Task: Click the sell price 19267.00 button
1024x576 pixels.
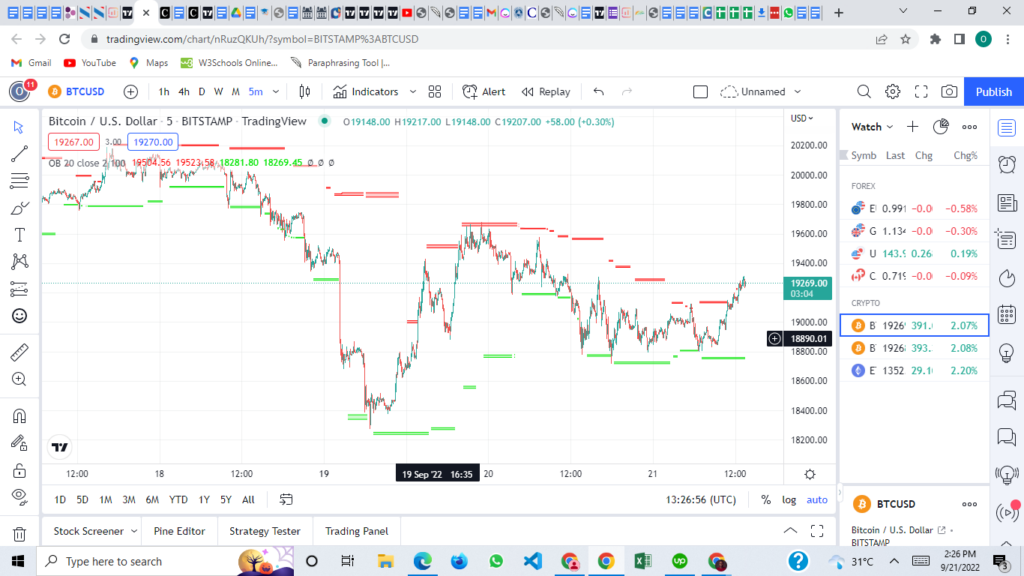Action: point(73,142)
